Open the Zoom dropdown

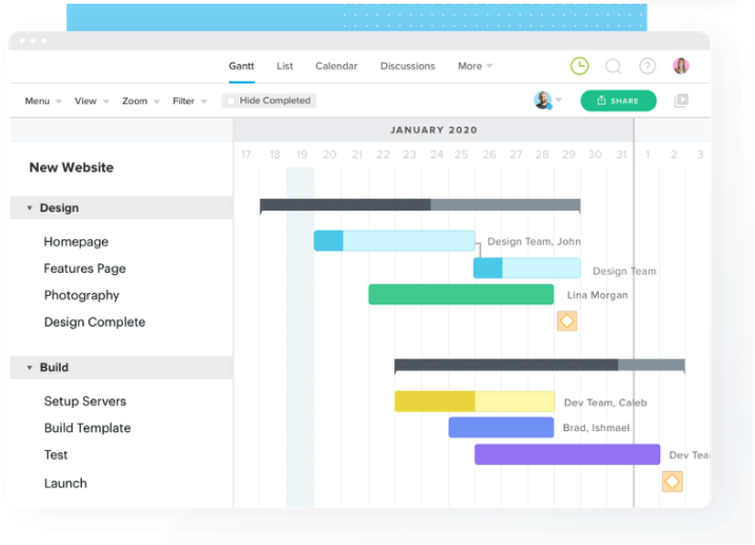point(140,101)
